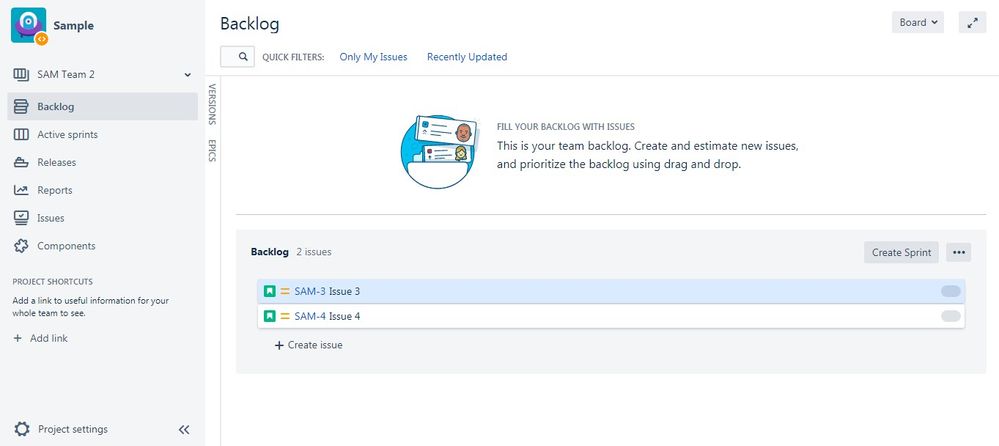Click the SAM Team 2 board icon
The width and height of the screenshot is (999, 446).
tap(21, 75)
